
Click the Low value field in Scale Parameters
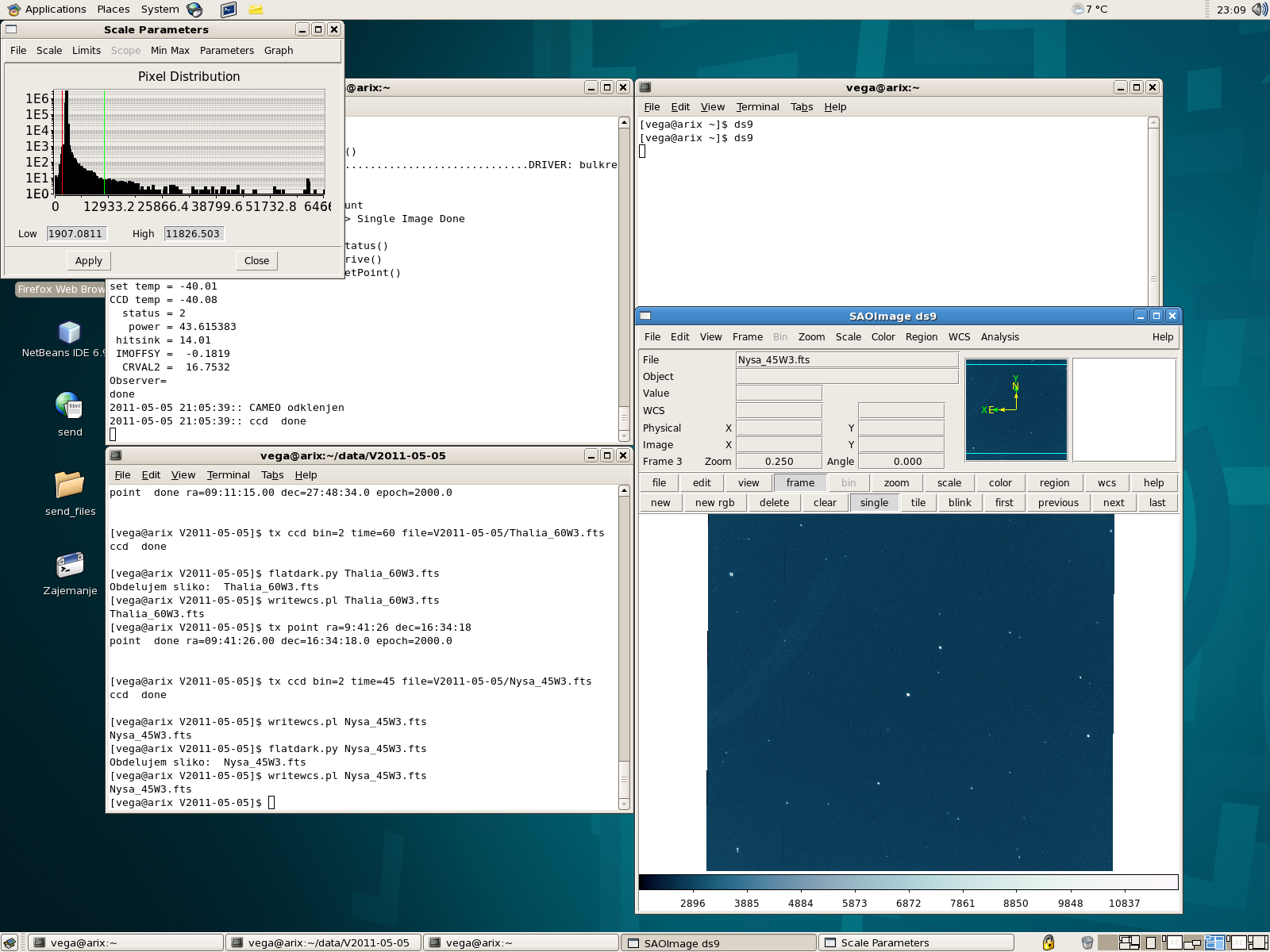tap(75, 233)
